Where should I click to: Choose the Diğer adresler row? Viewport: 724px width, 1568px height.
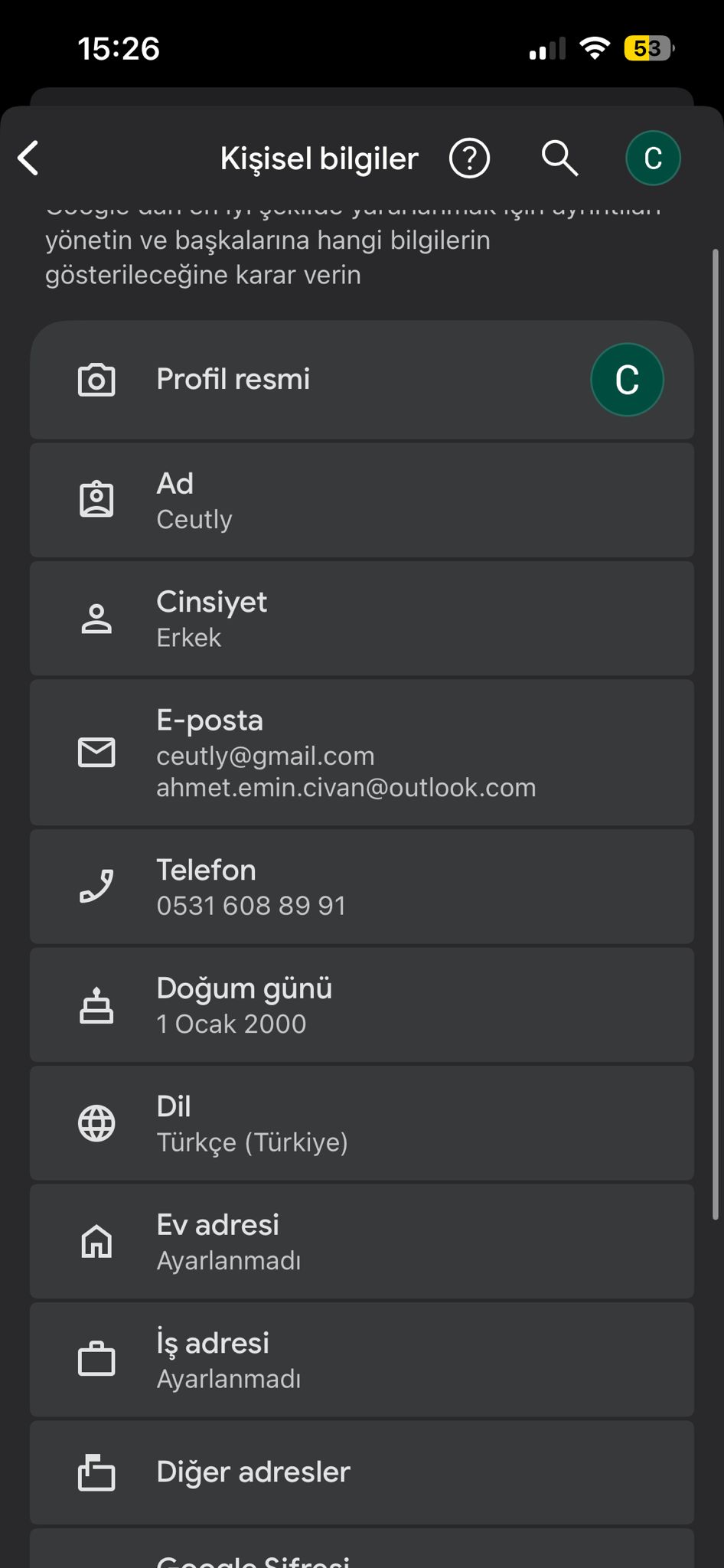click(362, 1472)
